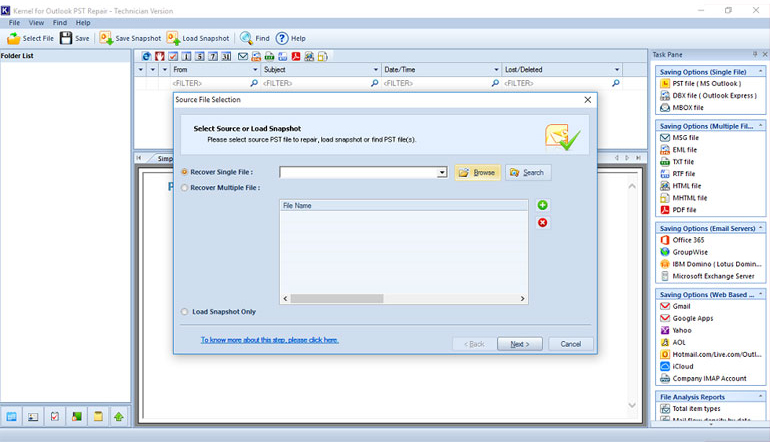The height and width of the screenshot is (442, 770).
Task: Click the file list scroll right arrow
Action: point(522,299)
